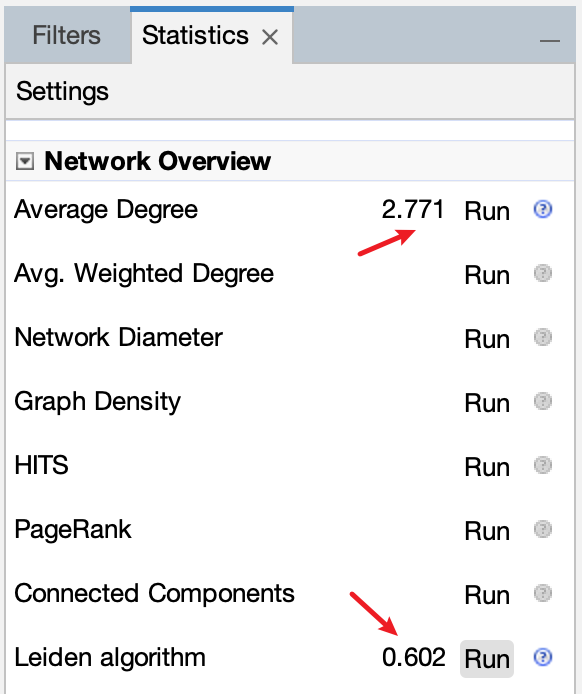Run the Average Degree statistic

click(487, 211)
